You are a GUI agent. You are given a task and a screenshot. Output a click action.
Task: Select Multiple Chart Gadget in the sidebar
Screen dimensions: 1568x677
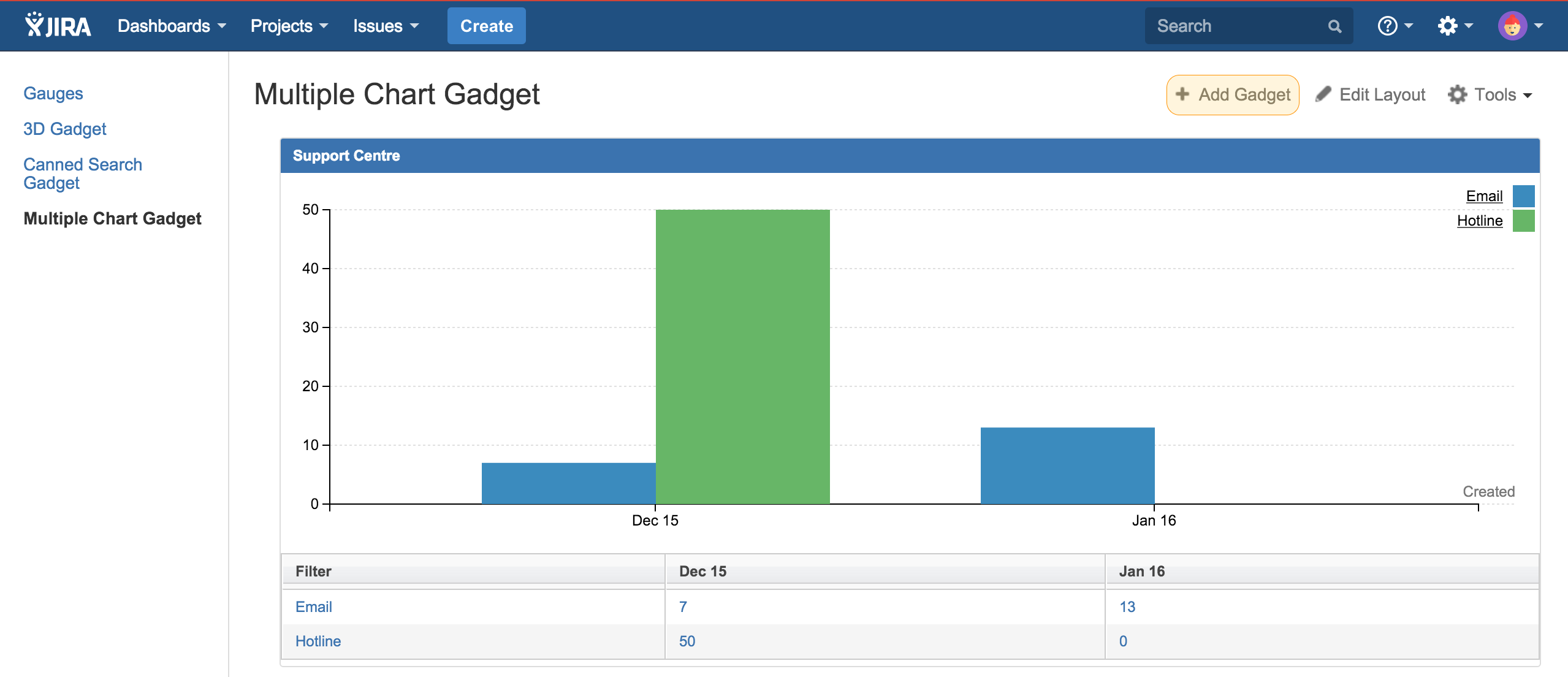tap(112, 218)
